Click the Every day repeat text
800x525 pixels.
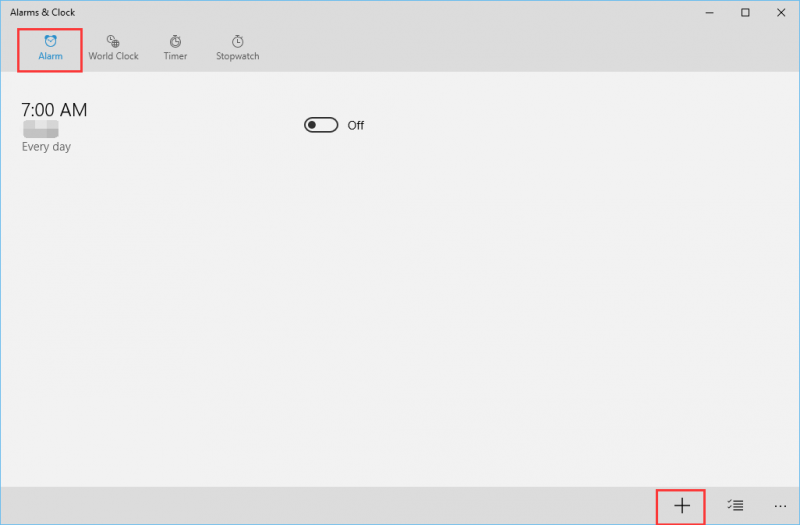pyautogui.click(x=46, y=146)
